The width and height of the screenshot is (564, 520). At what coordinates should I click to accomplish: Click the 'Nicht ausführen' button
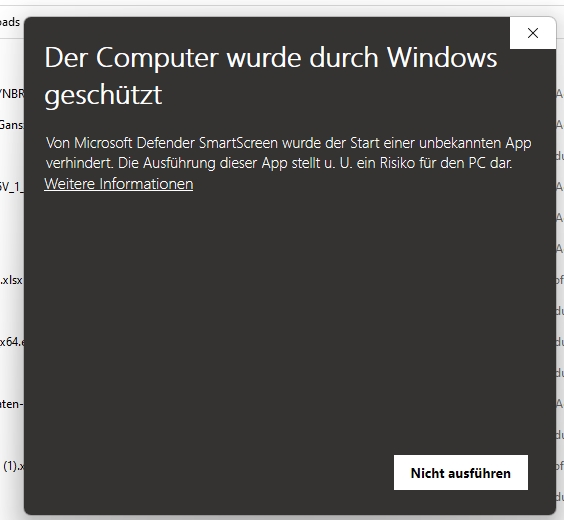tap(461, 473)
